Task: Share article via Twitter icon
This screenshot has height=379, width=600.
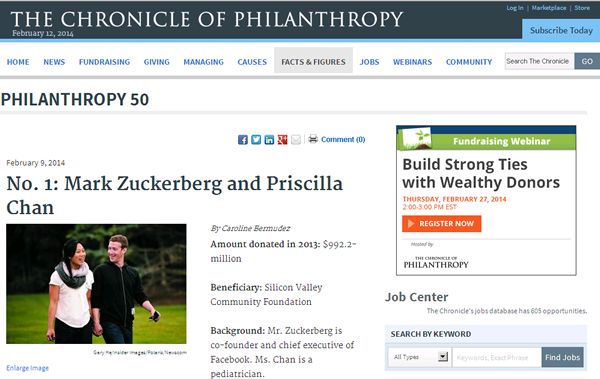Action: click(256, 140)
